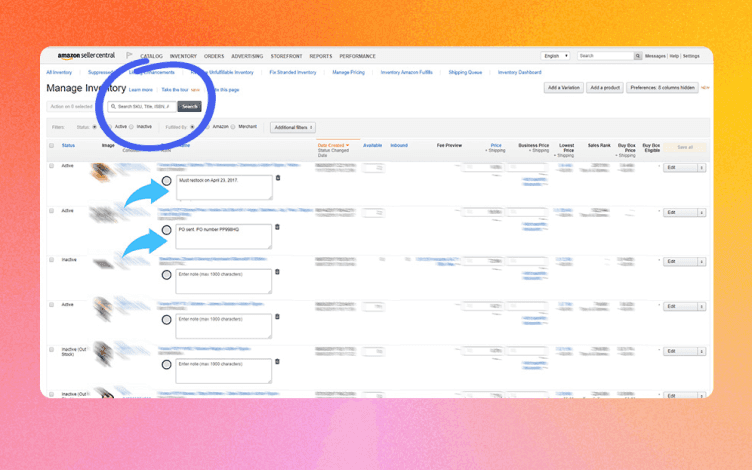This screenshot has width=752, height=470.
Task: Focus the top-right Search input box
Action: [606, 56]
